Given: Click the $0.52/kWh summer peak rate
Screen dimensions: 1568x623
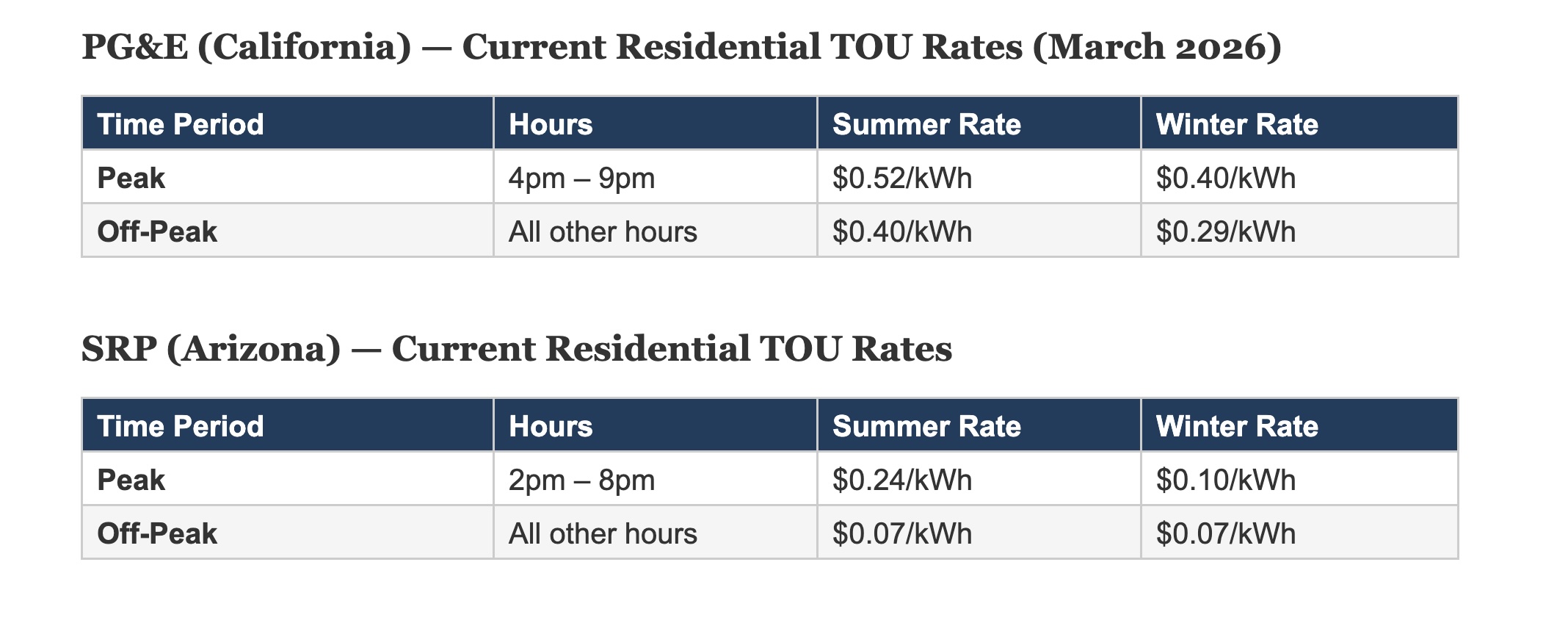Looking at the screenshot, I should click(x=902, y=179).
